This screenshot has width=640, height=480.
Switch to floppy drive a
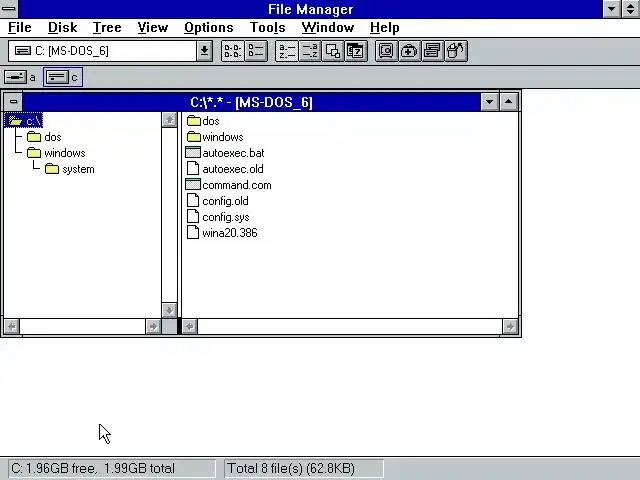[x=20, y=77]
